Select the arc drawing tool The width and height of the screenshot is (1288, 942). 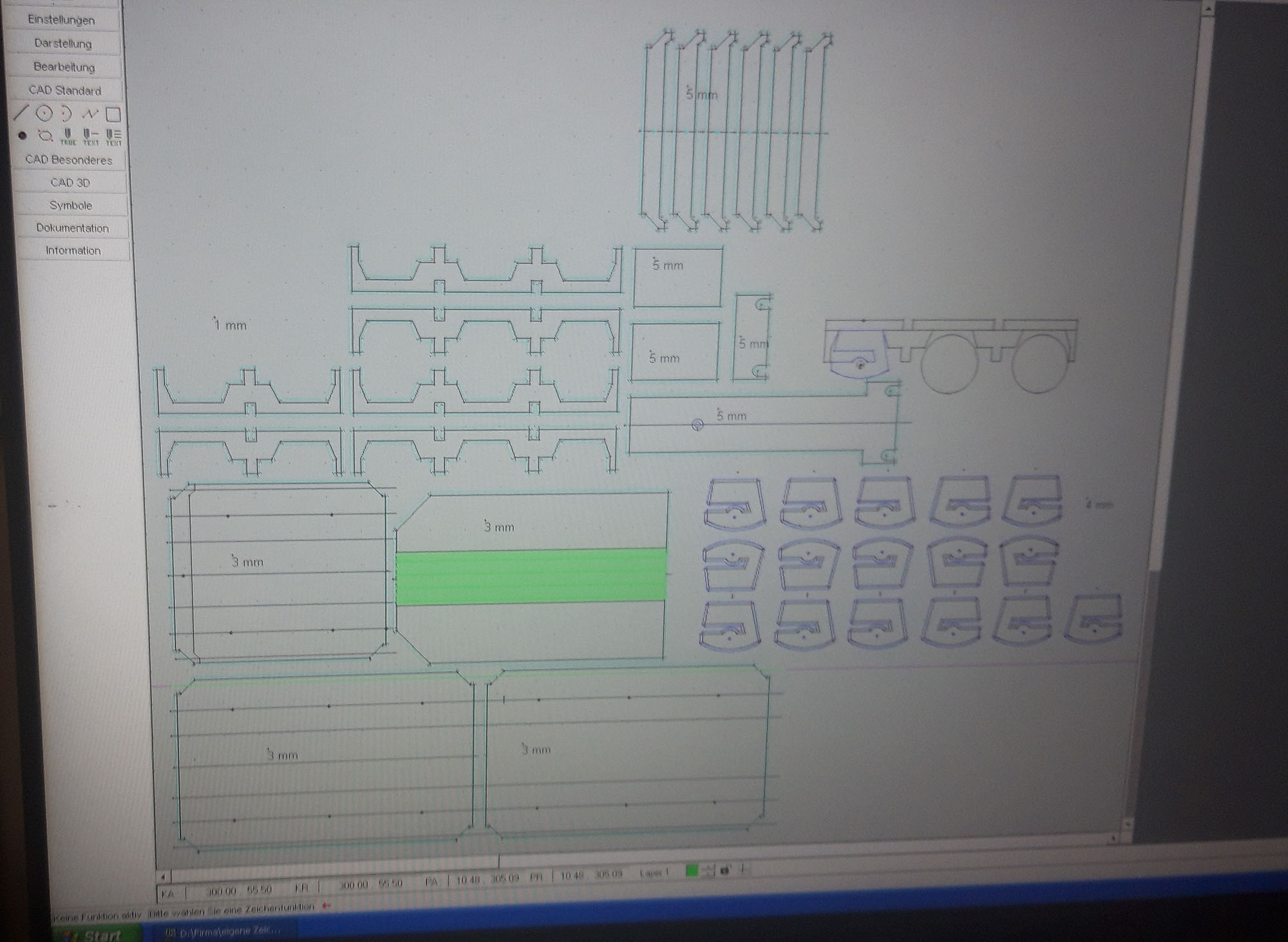point(66,115)
